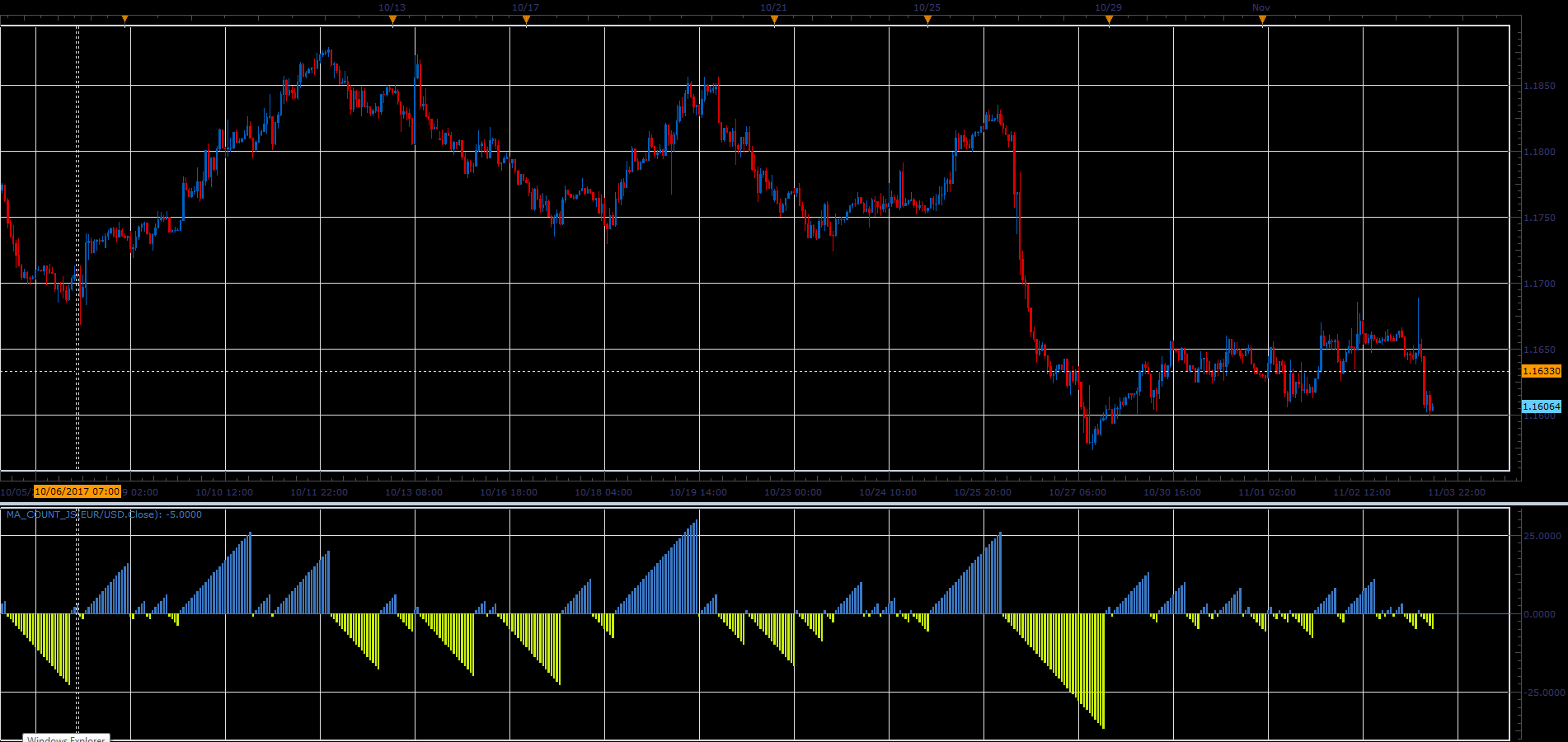This screenshot has width=1568, height=742.
Task: Click the 10/10 12:00 time axis label
Action: (x=224, y=492)
